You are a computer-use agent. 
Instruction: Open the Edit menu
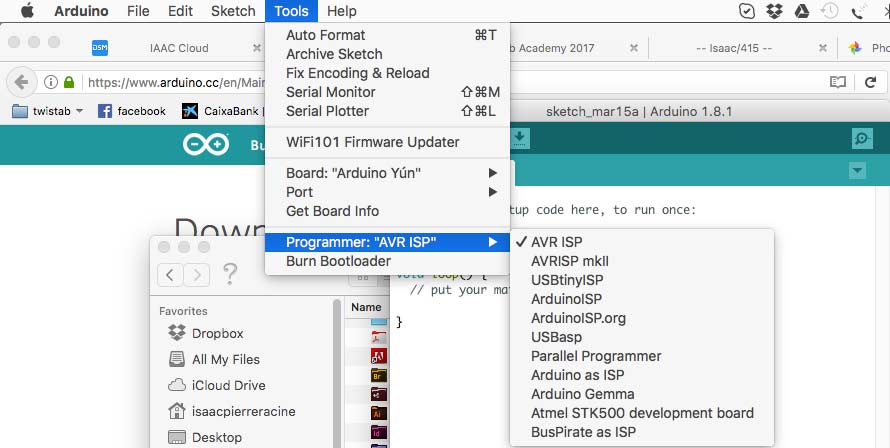tap(180, 11)
